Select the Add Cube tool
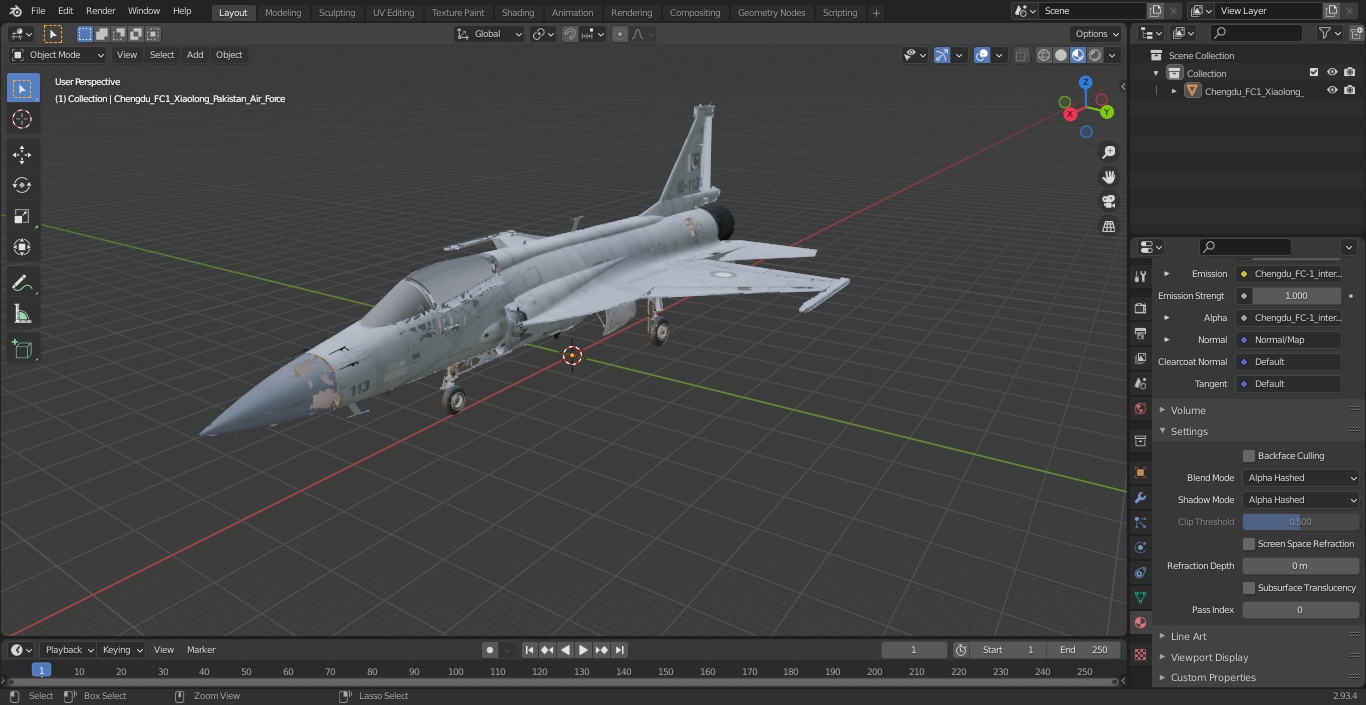 (22, 350)
